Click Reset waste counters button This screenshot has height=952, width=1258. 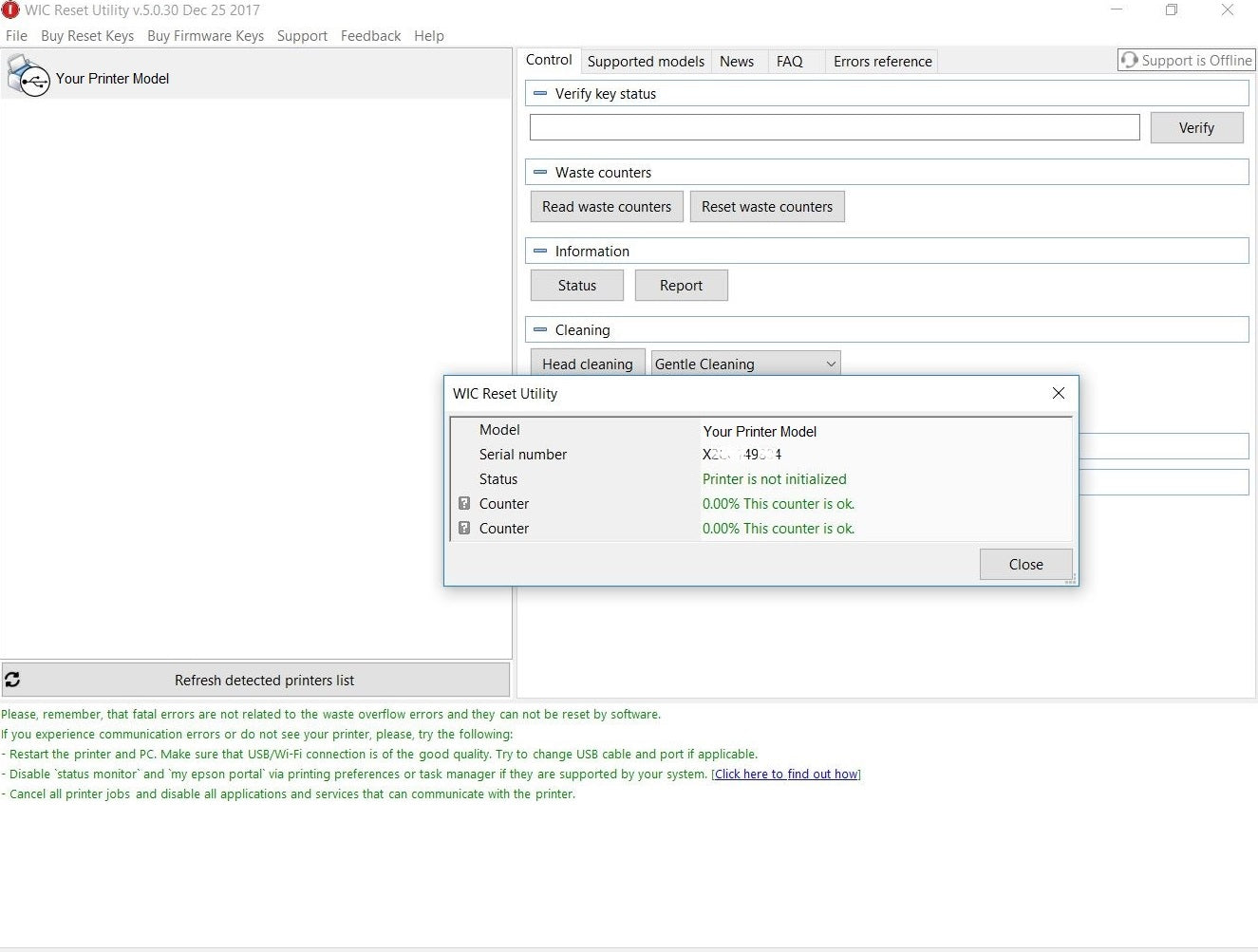(767, 206)
